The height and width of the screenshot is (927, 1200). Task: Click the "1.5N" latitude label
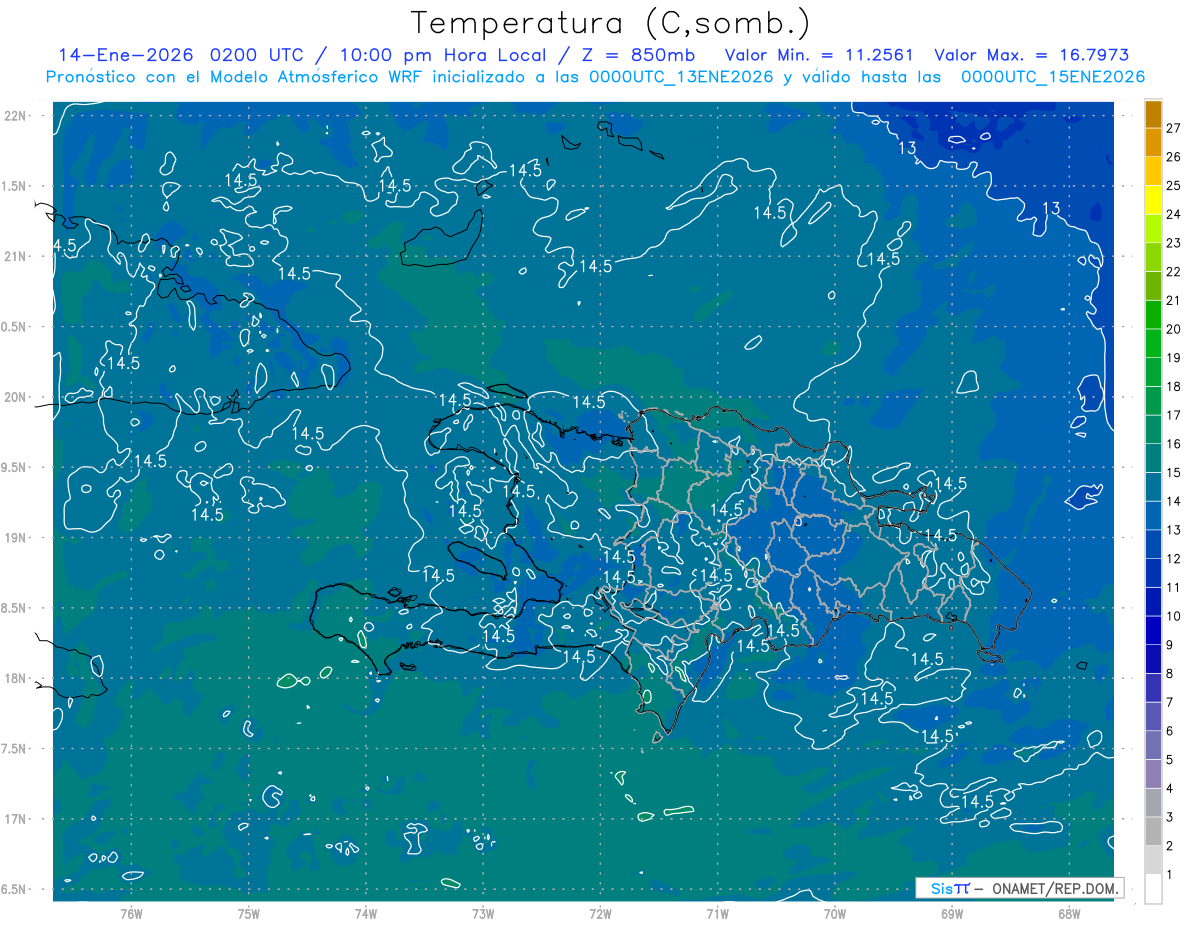(x=15, y=186)
